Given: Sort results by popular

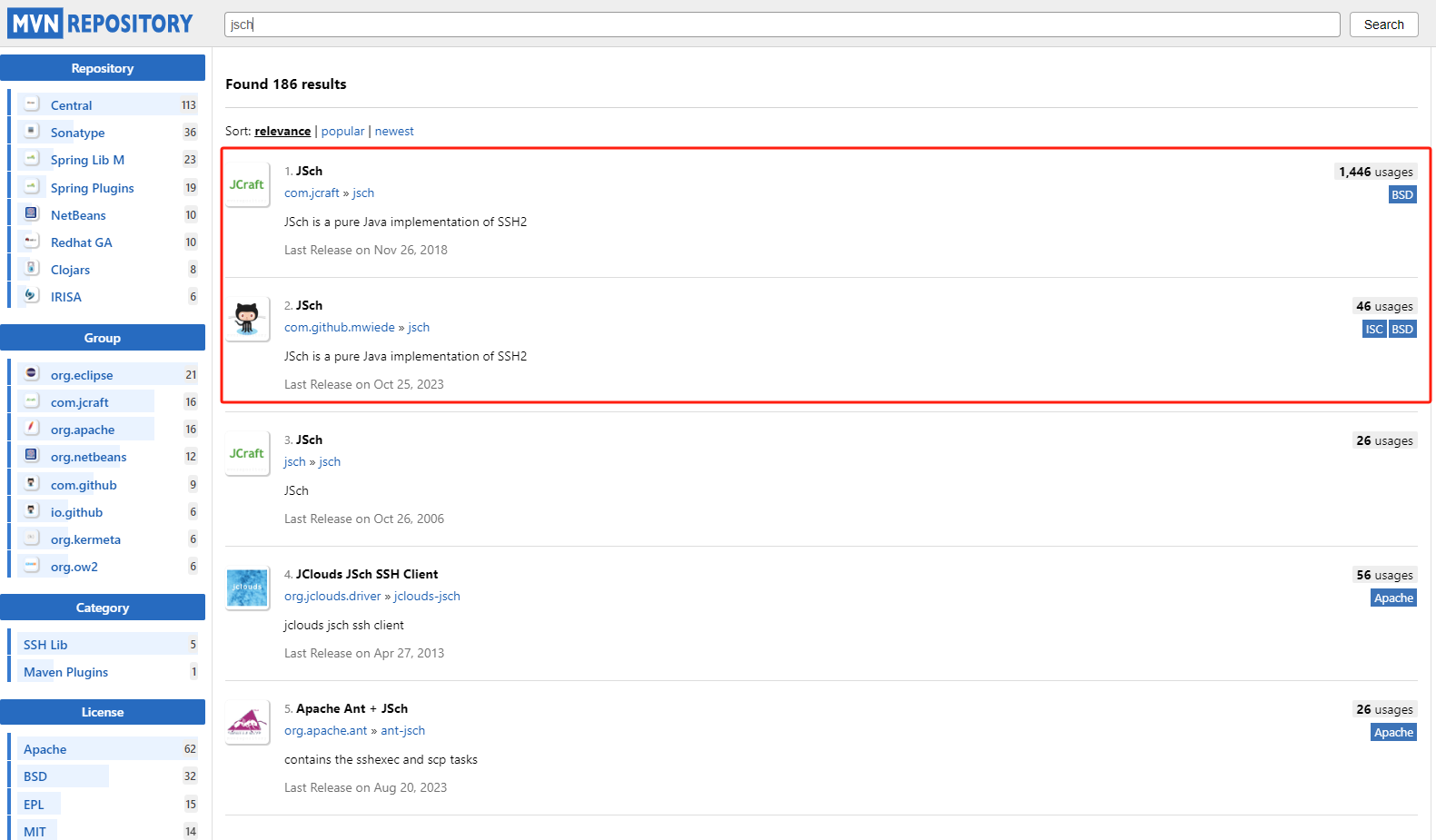Looking at the screenshot, I should (x=342, y=132).
